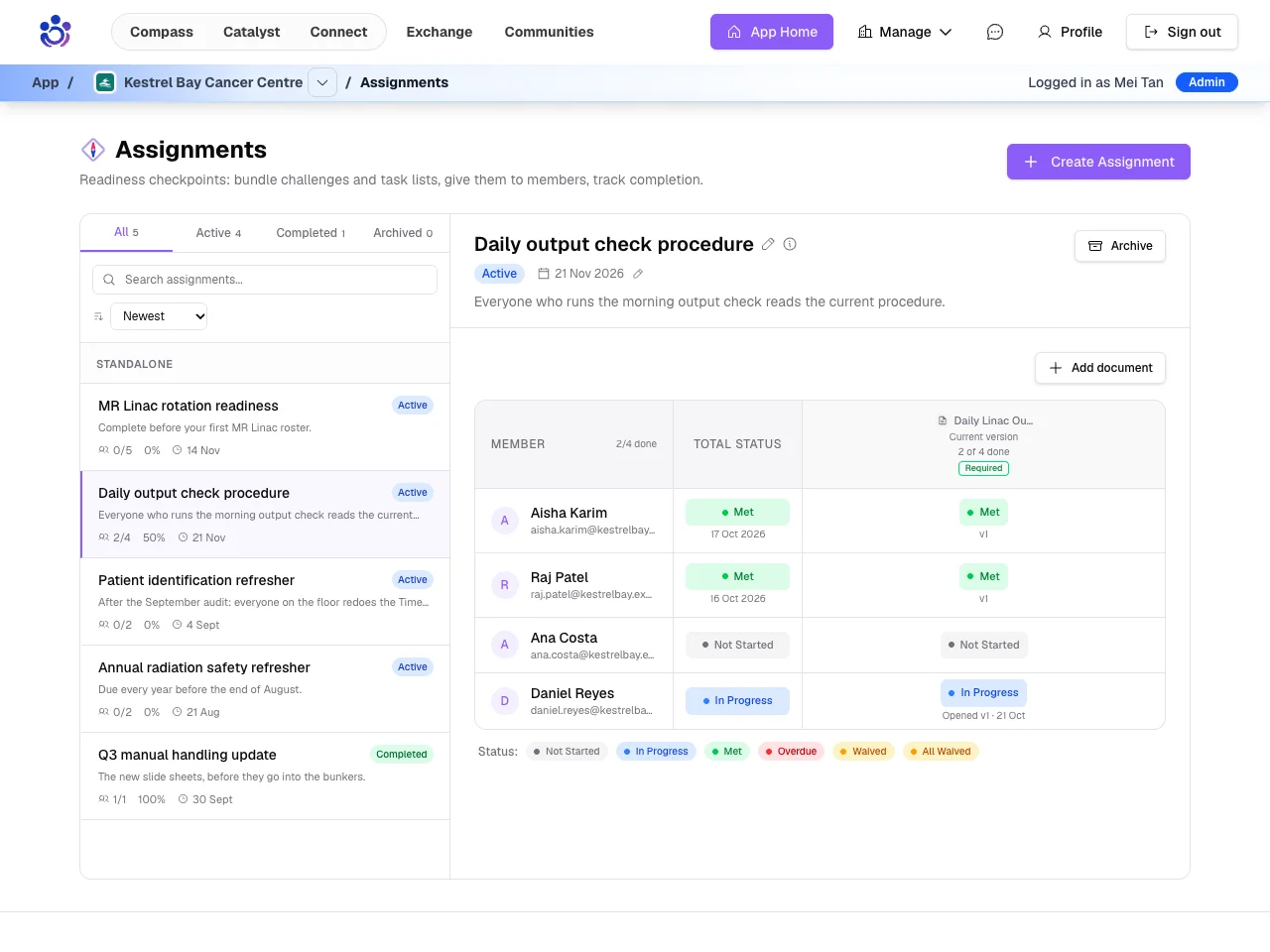Viewport: 1270px width, 952px height.
Task: Switch to the Completed tab
Action: (311, 233)
